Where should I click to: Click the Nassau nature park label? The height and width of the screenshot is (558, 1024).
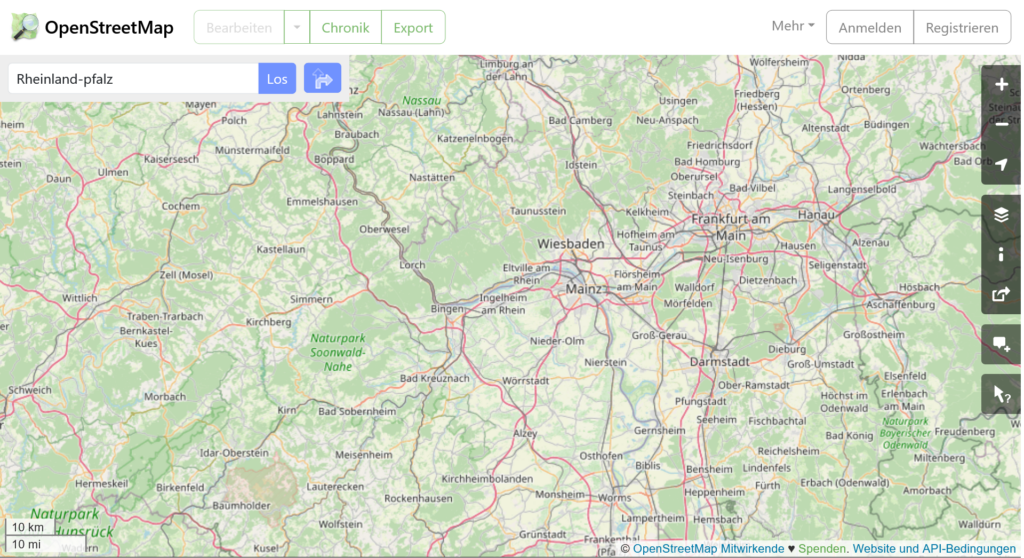(x=421, y=101)
